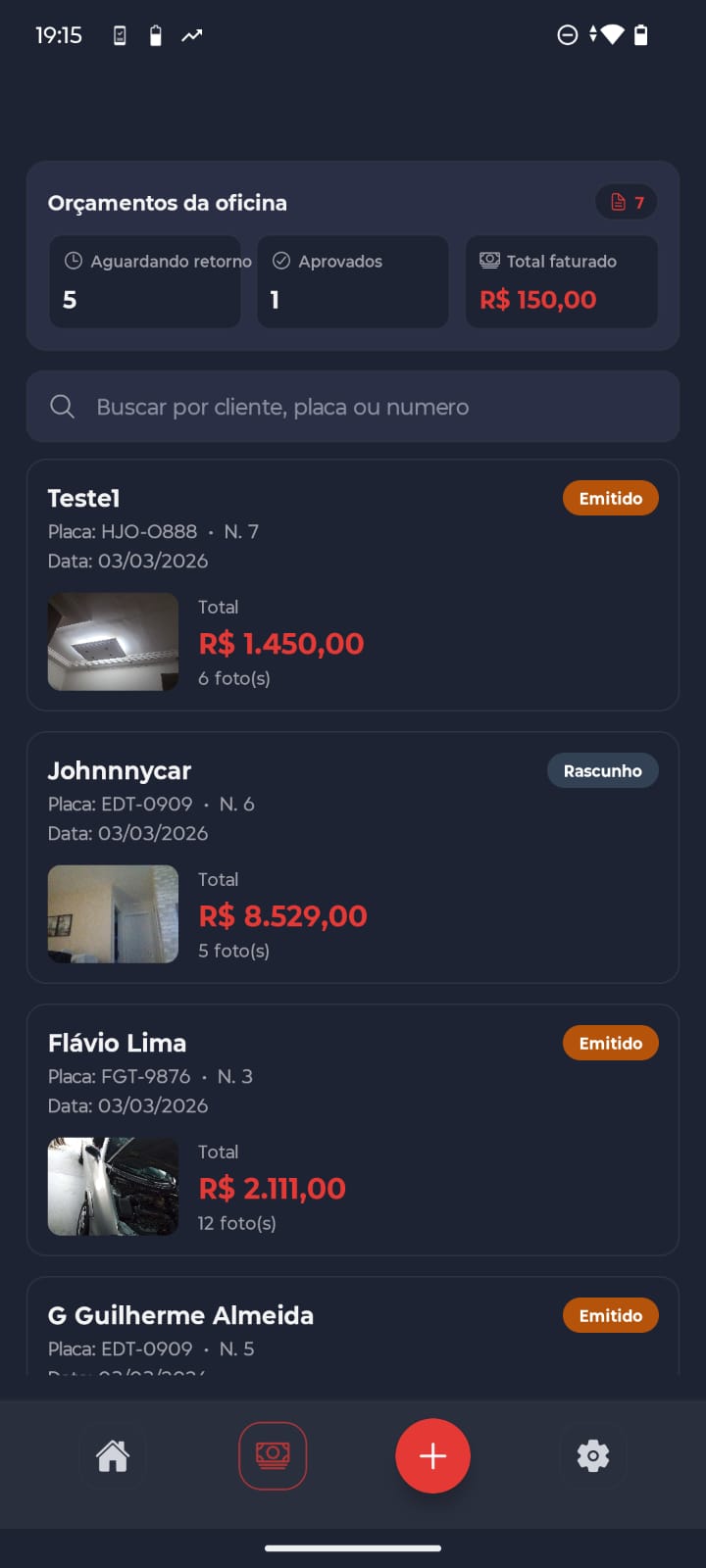The width and height of the screenshot is (706, 1568).
Task: Tap the search magnifier icon
Action: click(x=62, y=407)
